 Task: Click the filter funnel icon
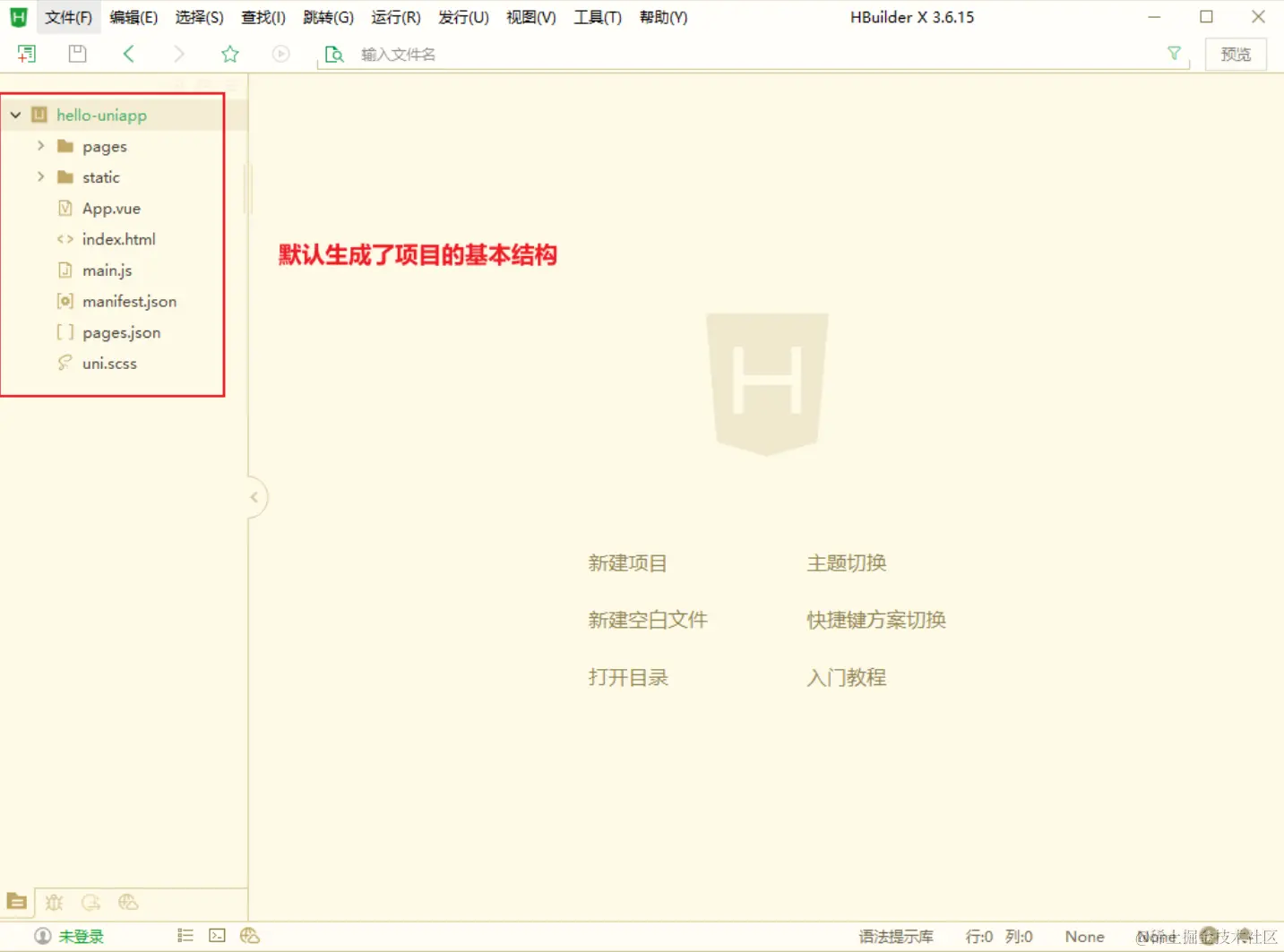pyautogui.click(x=1174, y=54)
